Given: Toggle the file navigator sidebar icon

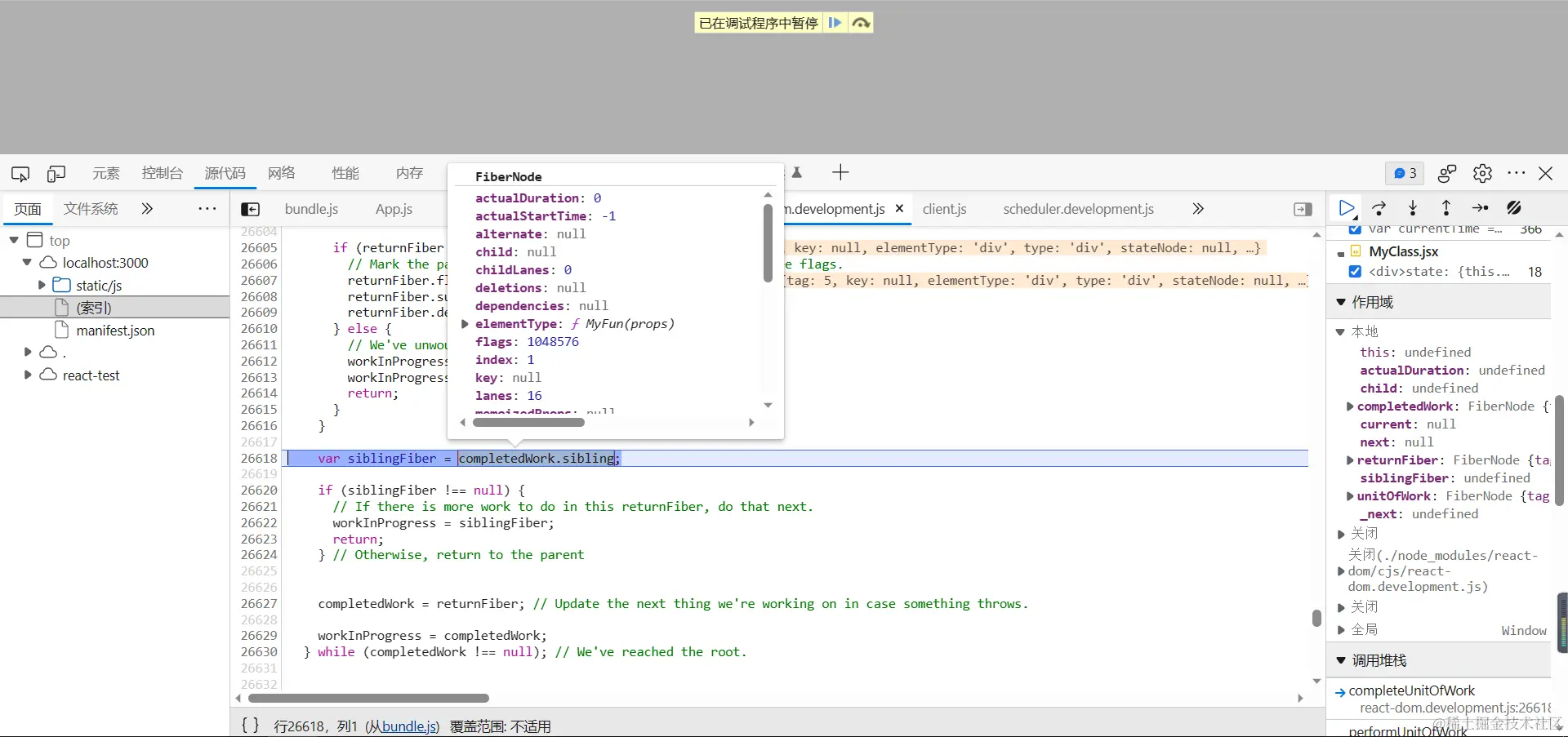Looking at the screenshot, I should [x=251, y=209].
